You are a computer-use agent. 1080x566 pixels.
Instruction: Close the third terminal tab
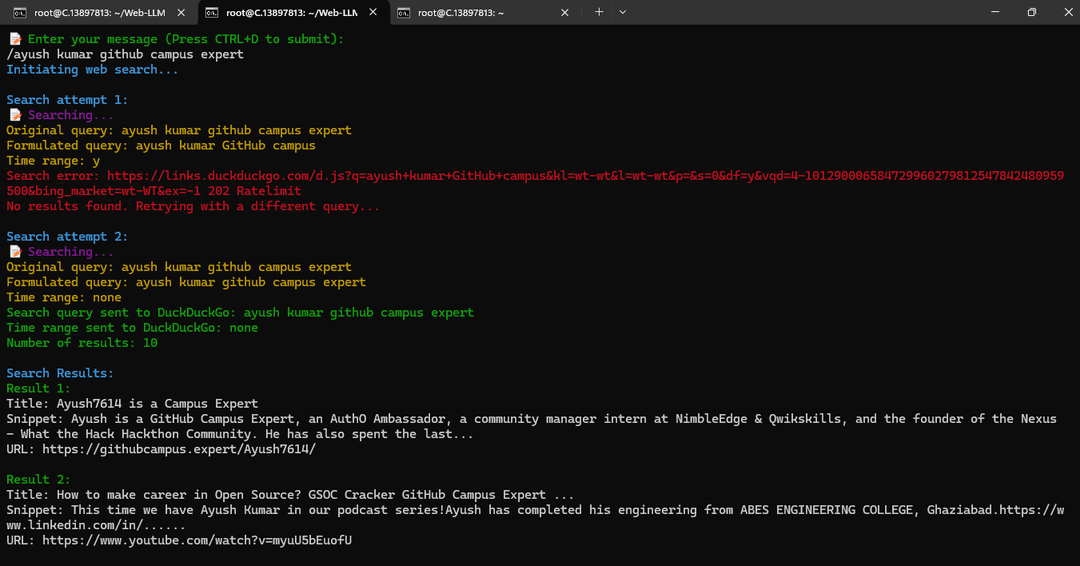click(565, 12)
